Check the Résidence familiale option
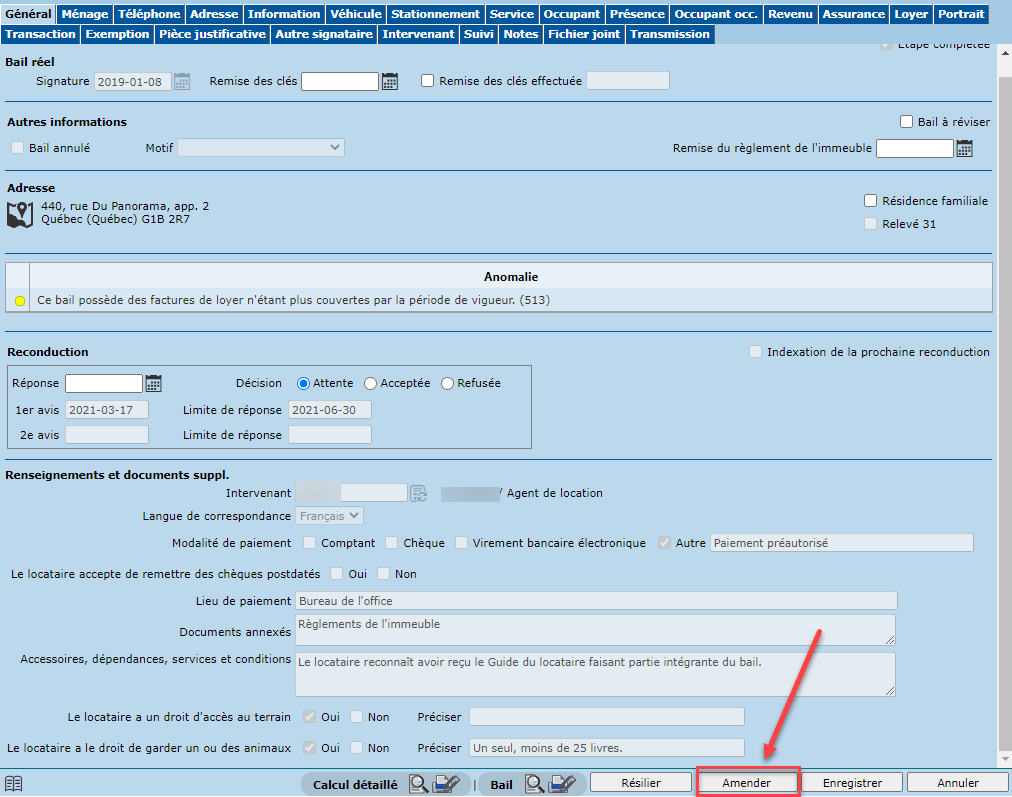1012x797 pixels. coord(870,201)
